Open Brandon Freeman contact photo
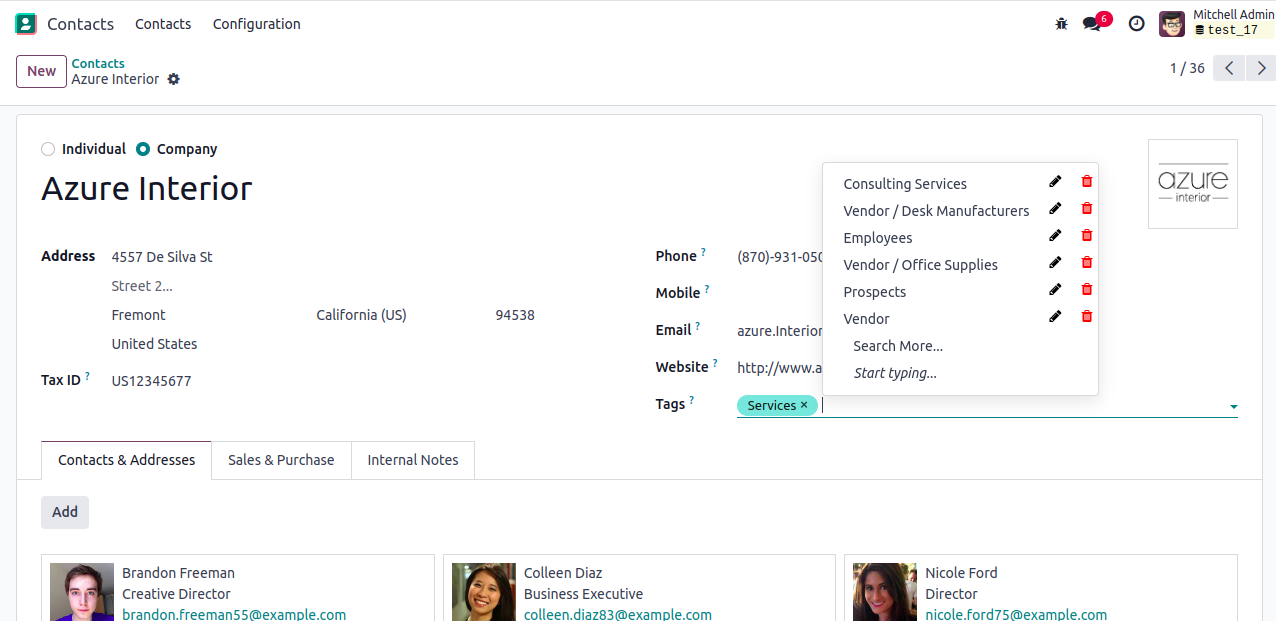 [82, 592]
